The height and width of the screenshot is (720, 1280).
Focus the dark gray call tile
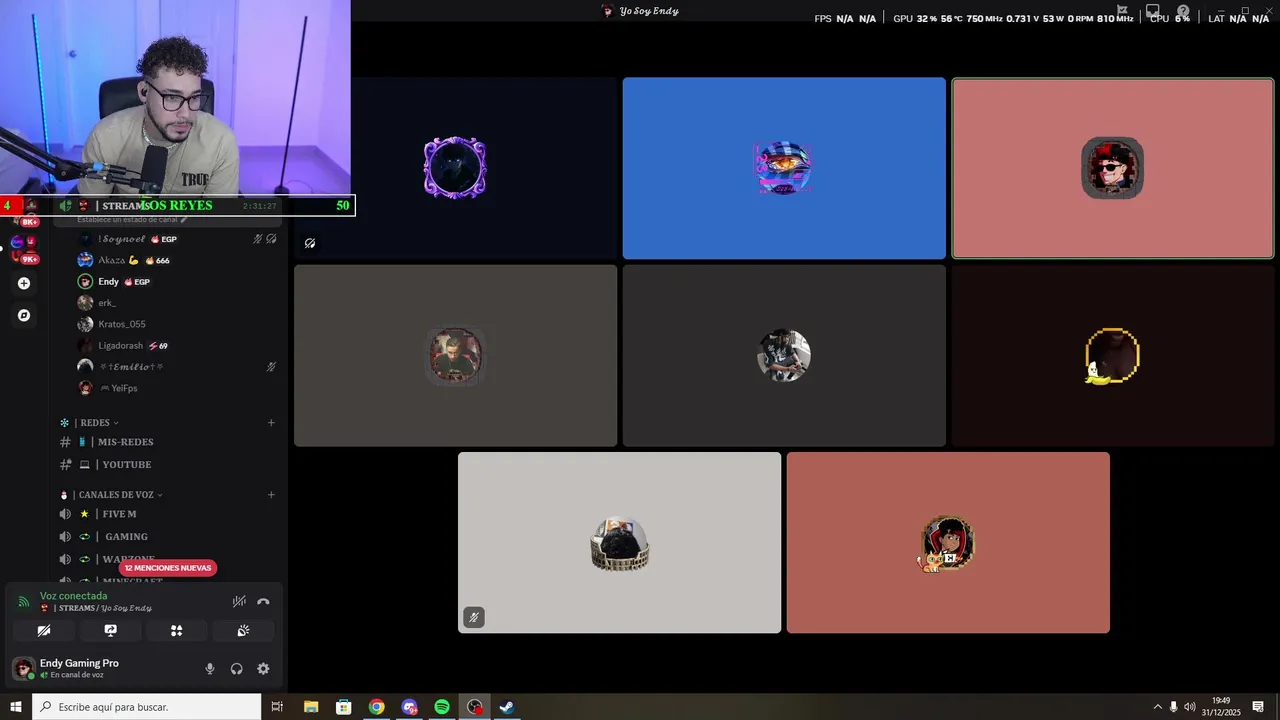(784, 355)
